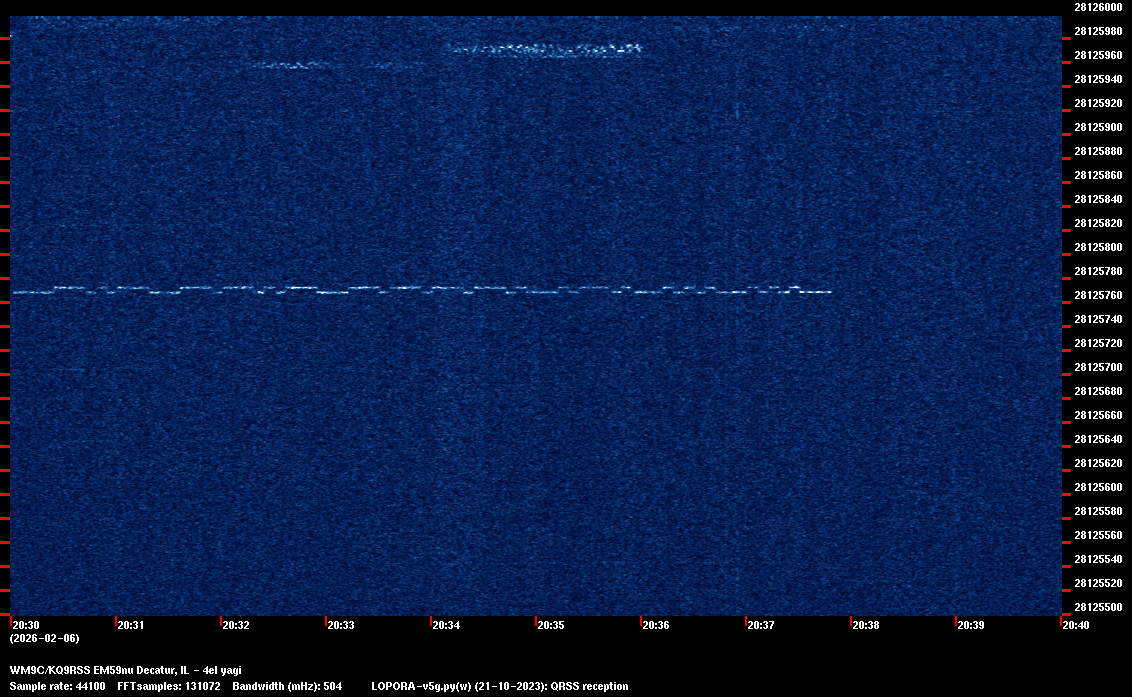This screenshot has width=1132, height=697.
Task: Click the 28125760 frequency label
Action: (1097, 295)
